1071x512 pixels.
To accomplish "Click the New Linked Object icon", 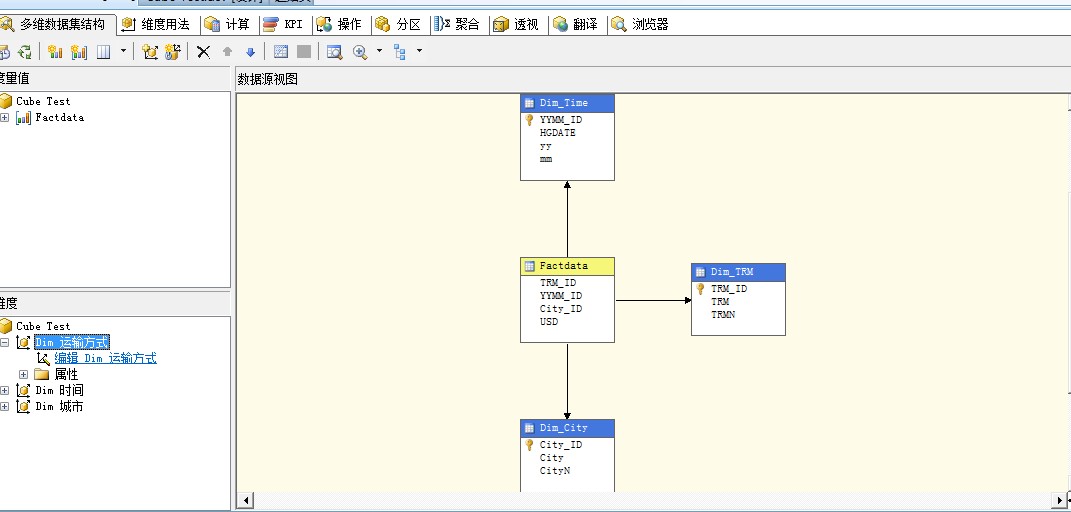I will pyautogui.click(x=173, y=52).
